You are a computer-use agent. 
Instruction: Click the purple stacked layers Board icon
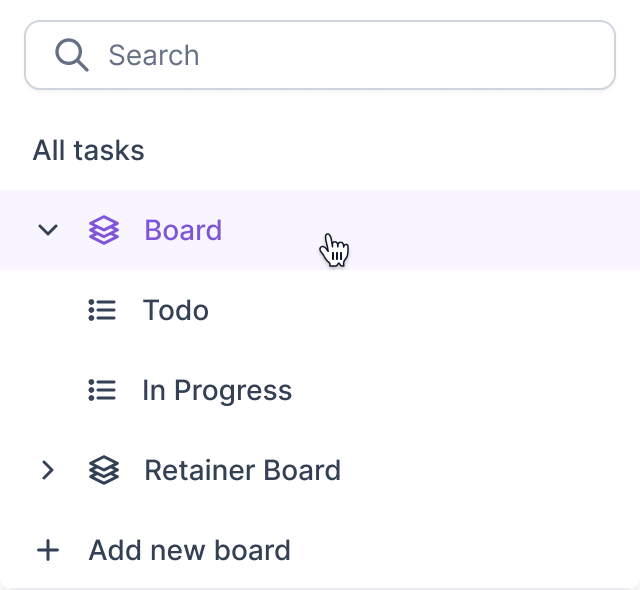104,230
